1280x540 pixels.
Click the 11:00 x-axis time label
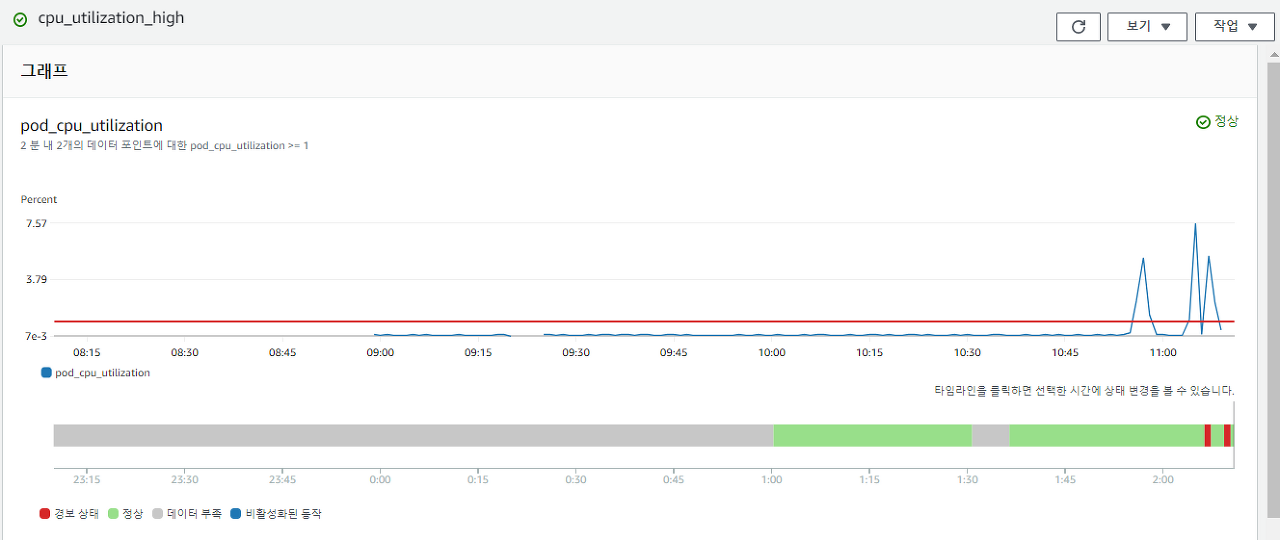point(1163,352)
